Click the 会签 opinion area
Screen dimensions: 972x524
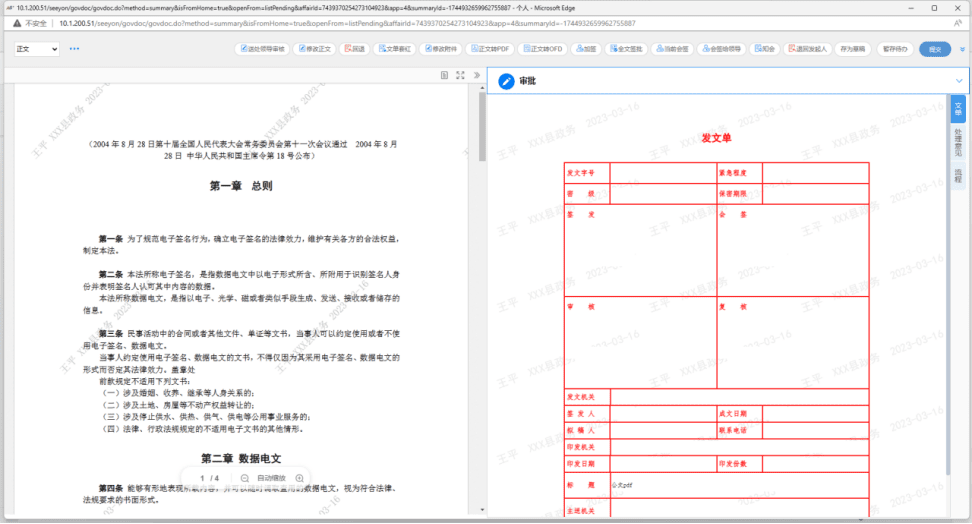click(793, 251)
